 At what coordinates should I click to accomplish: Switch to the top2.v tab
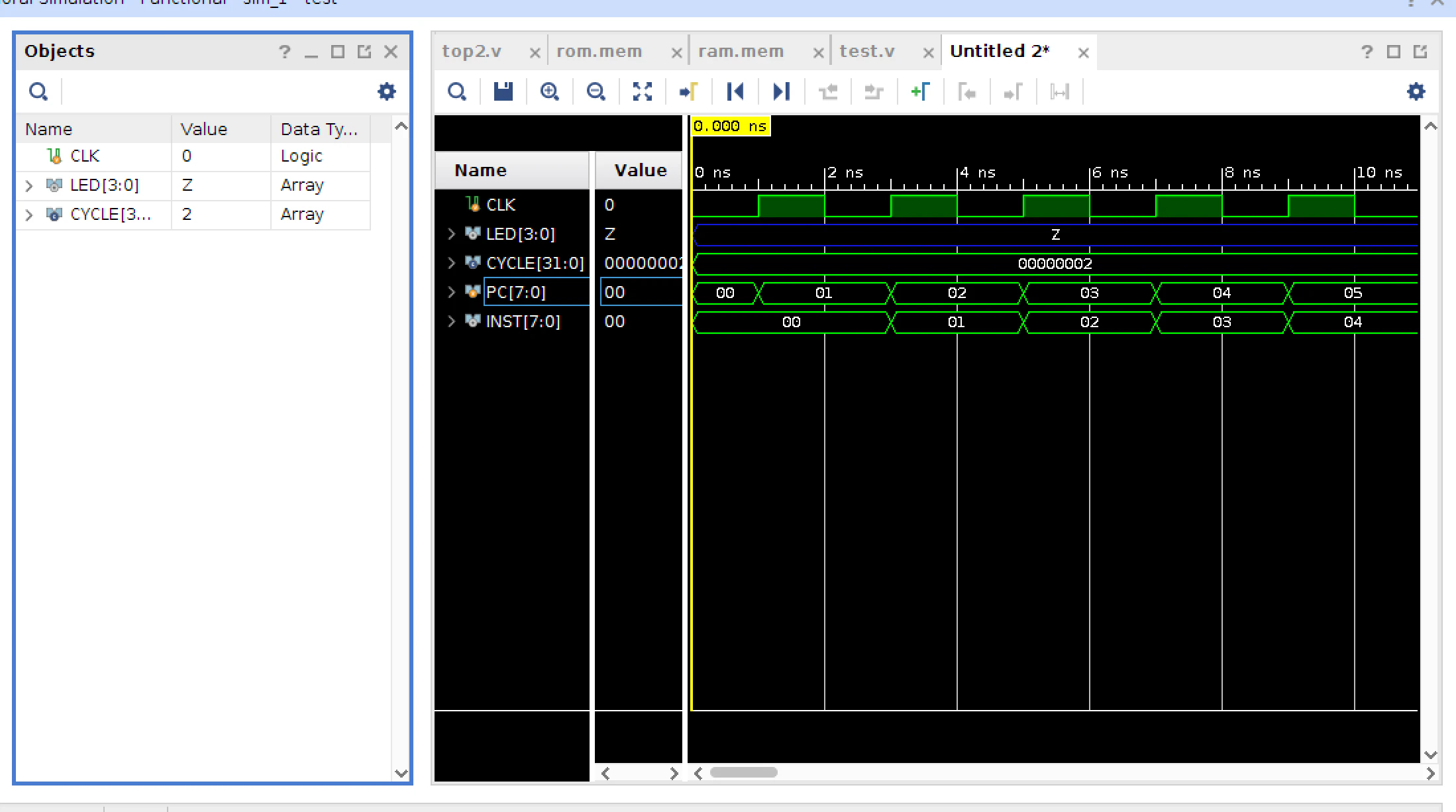point(472,52)
